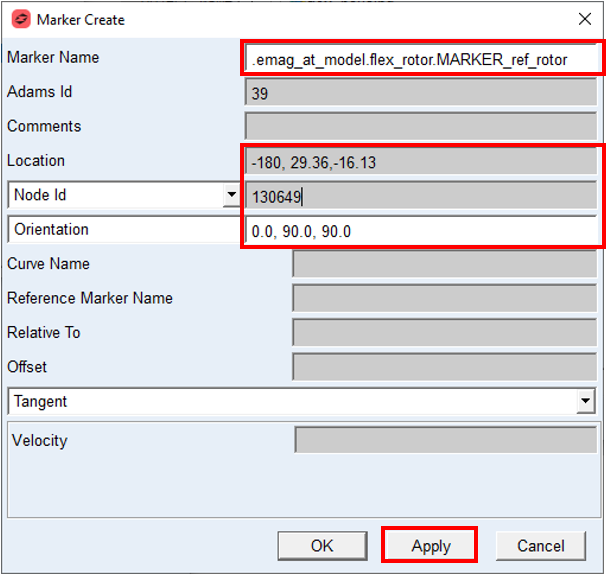Click the Velocity input field
615x576 pixels.
446,440
